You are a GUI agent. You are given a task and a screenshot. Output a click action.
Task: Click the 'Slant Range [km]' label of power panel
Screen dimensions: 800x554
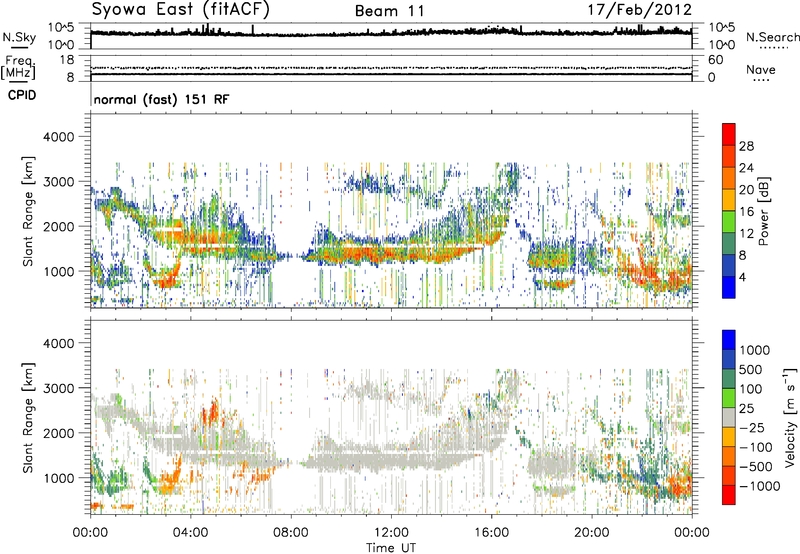click(x=28, y=211)
